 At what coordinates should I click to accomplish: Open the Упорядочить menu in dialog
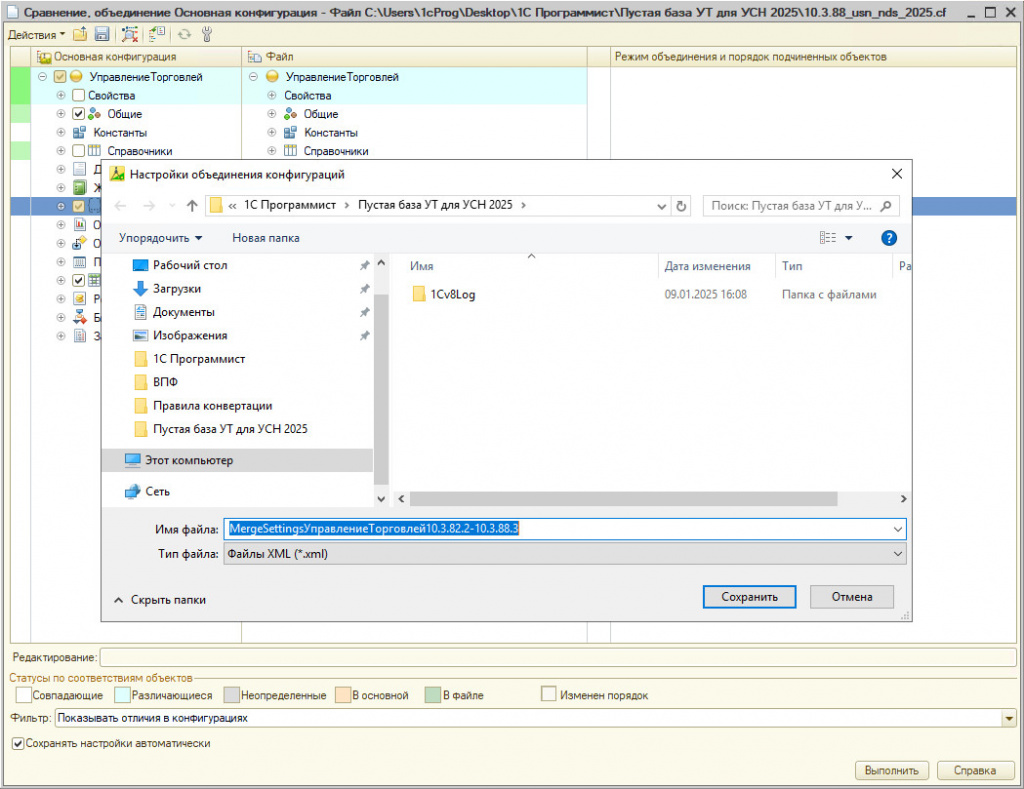[161, 238]
